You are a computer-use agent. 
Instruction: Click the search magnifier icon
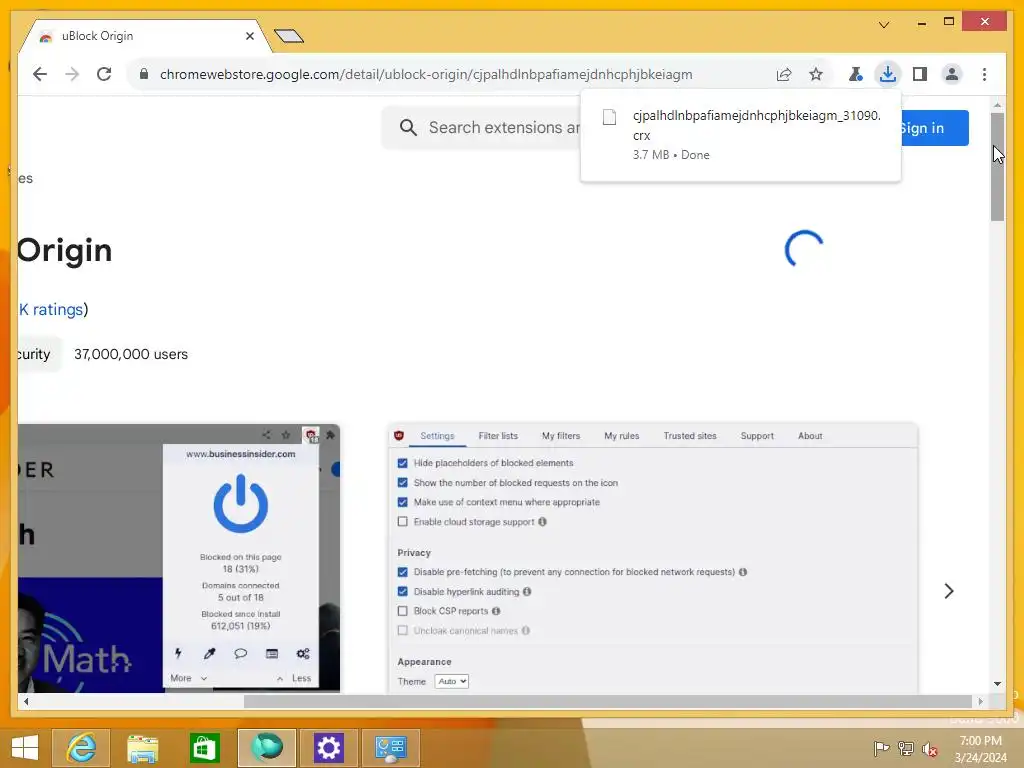point(408,127)
